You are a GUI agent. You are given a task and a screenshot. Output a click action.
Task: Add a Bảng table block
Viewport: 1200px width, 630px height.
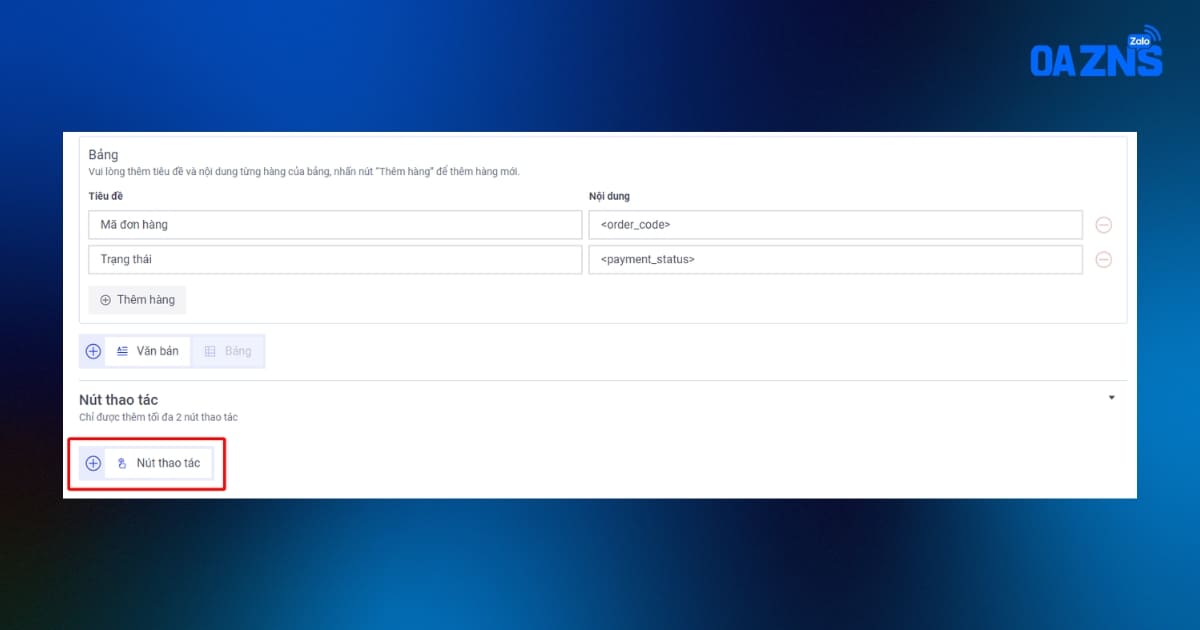coord(228,351)
